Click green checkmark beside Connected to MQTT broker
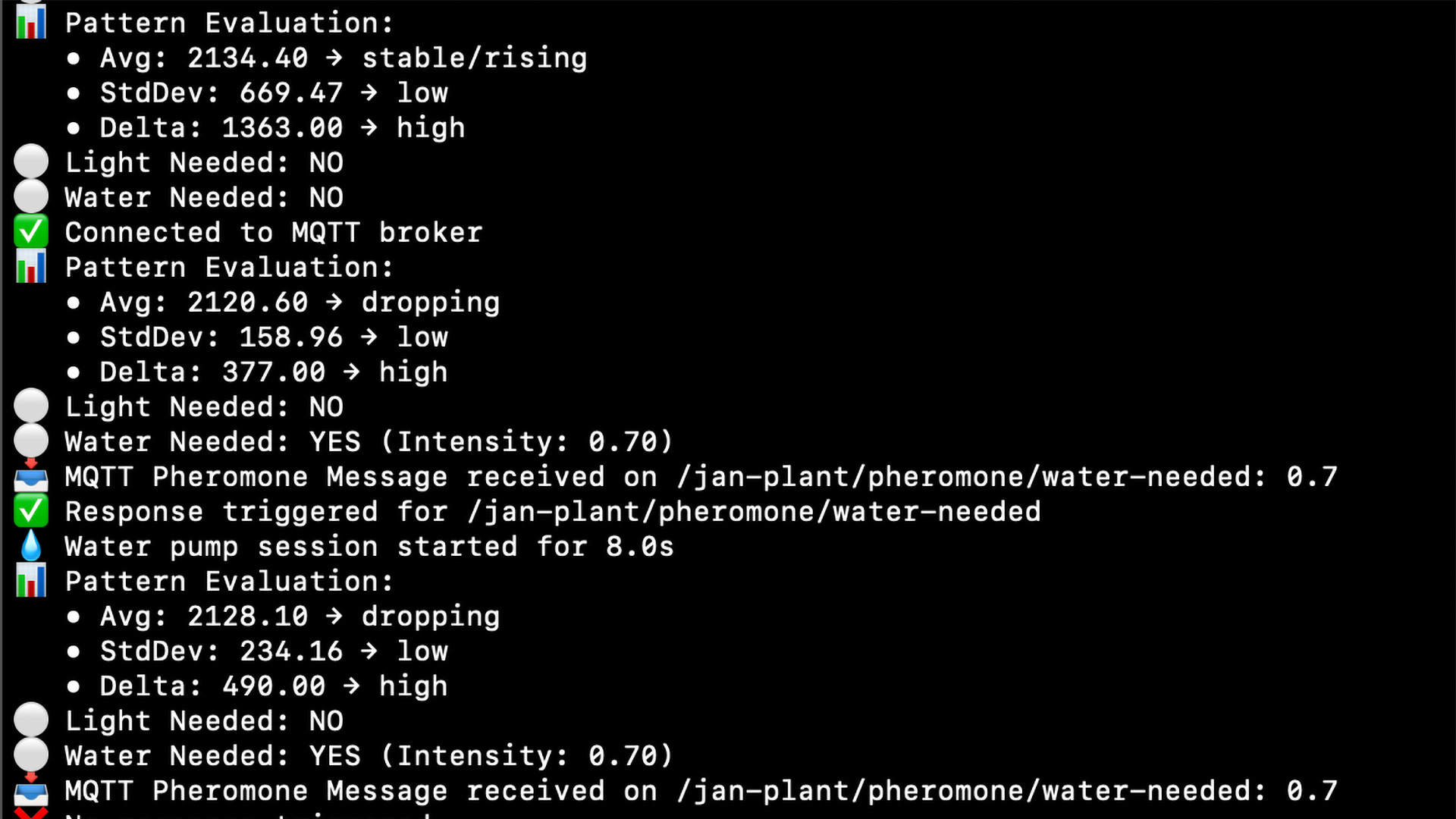The width and height of the screenshot is (1456, 819). [31, 232]
